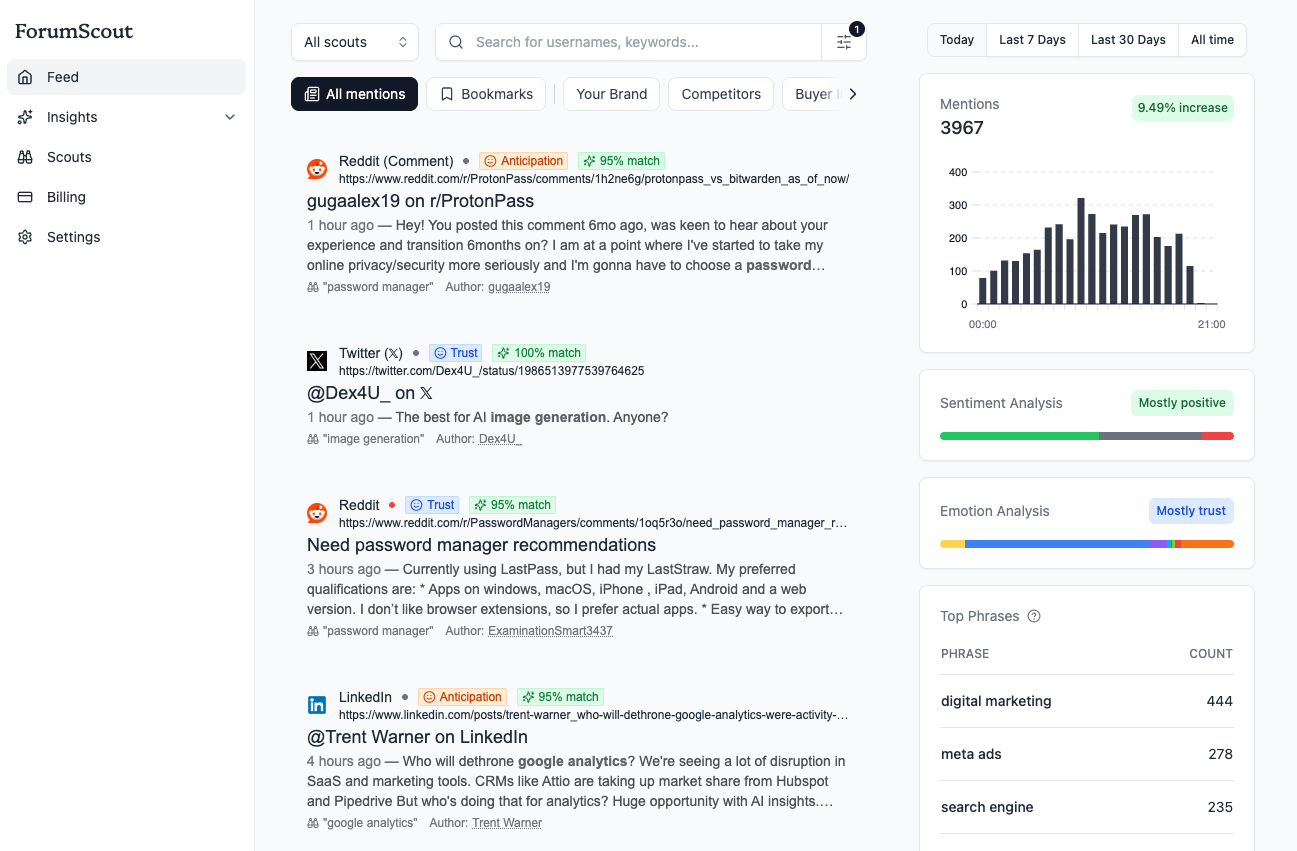
Task: Select the All time date range
Action: coord(1212,39)
